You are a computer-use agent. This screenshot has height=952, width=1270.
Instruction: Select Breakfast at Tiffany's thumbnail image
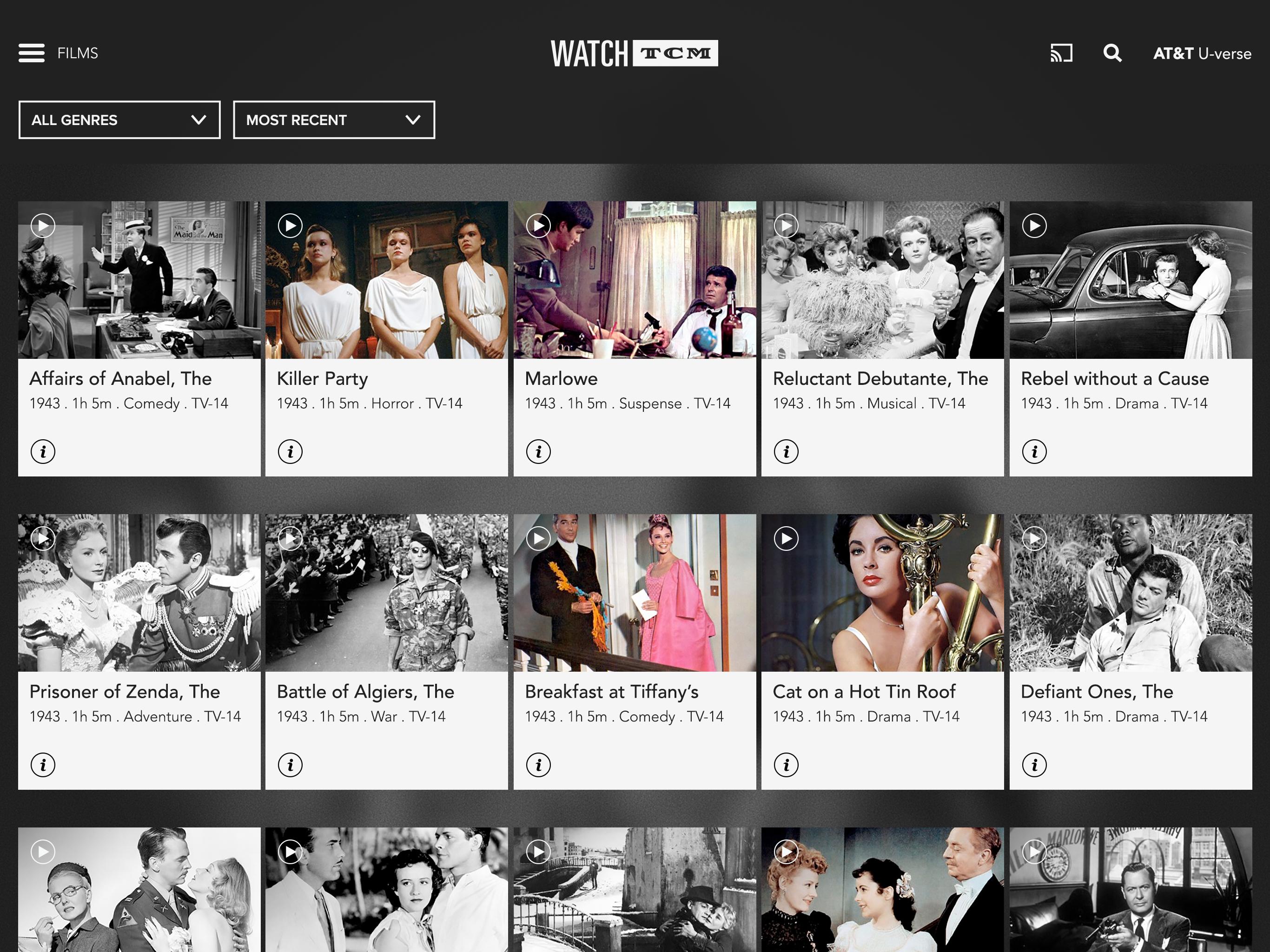click(635, 593)
